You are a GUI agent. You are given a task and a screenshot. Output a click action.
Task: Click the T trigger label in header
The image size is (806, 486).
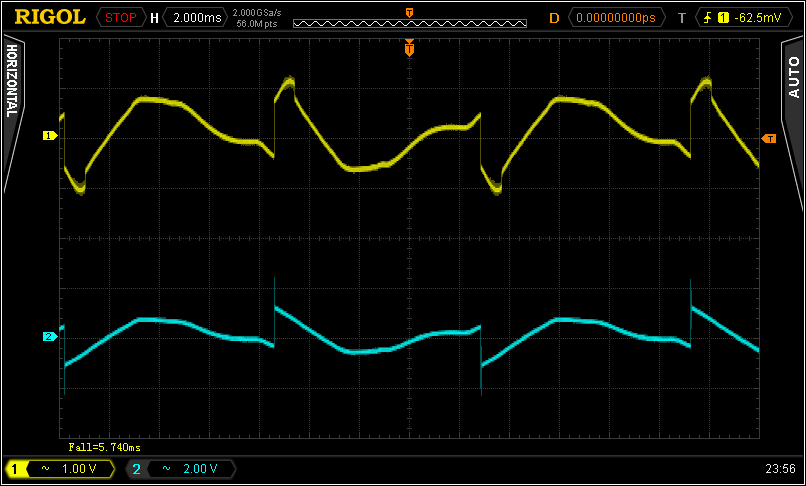[x=682, y=18]
